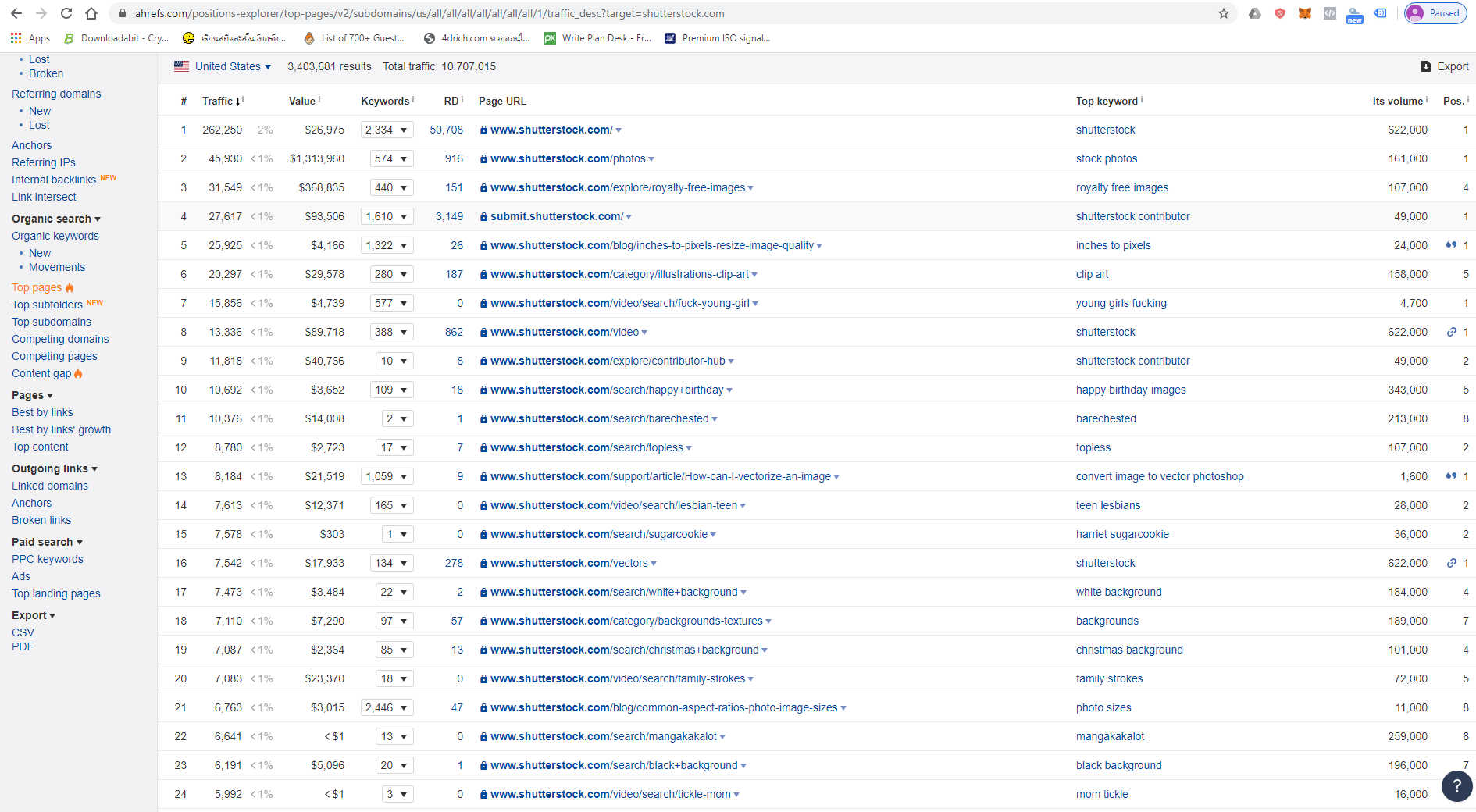
Task: Open the help question mark bubble
Action: pyautogui.click(x=1456, y=786)
